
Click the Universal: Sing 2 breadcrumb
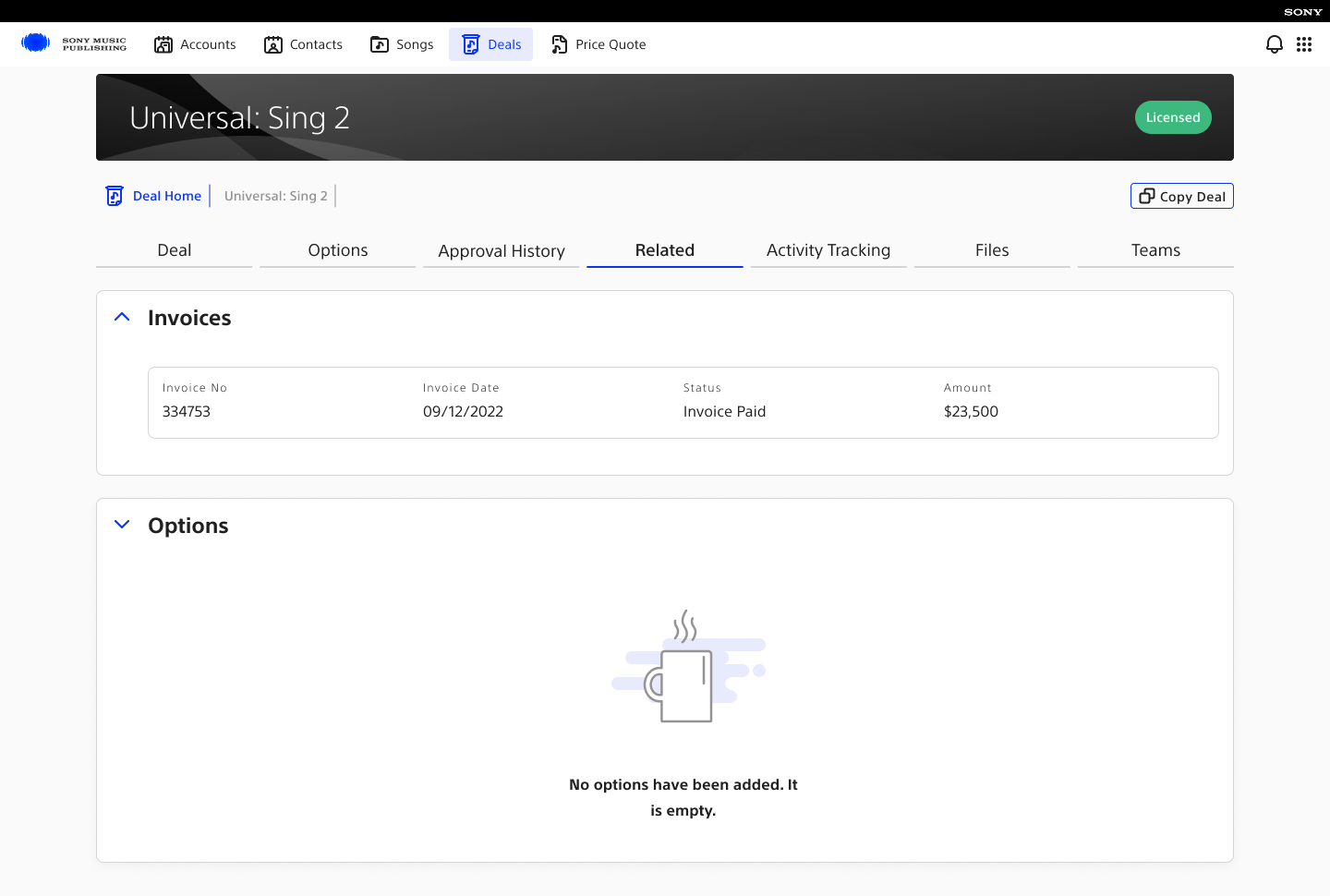click(276, 196)
